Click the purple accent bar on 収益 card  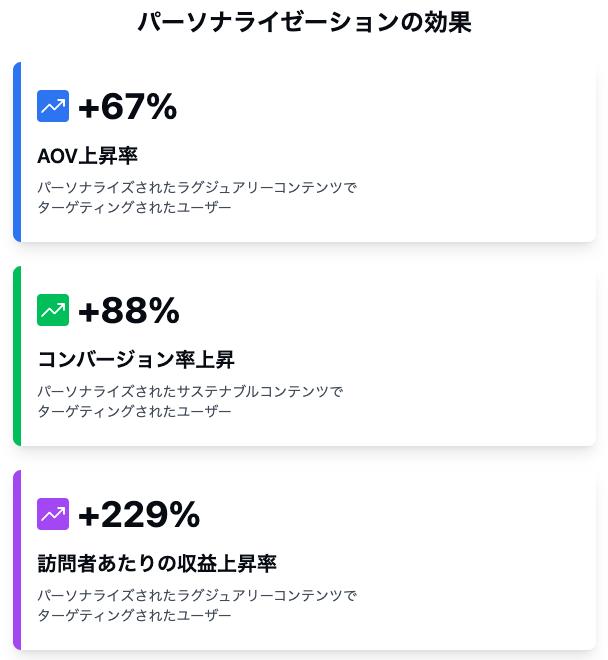click(x=16, y=560)
